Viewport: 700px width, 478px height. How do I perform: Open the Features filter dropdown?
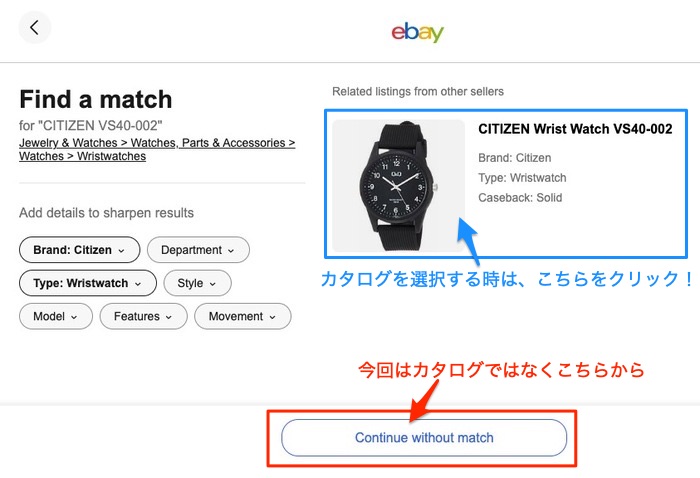tap(142, 316)
